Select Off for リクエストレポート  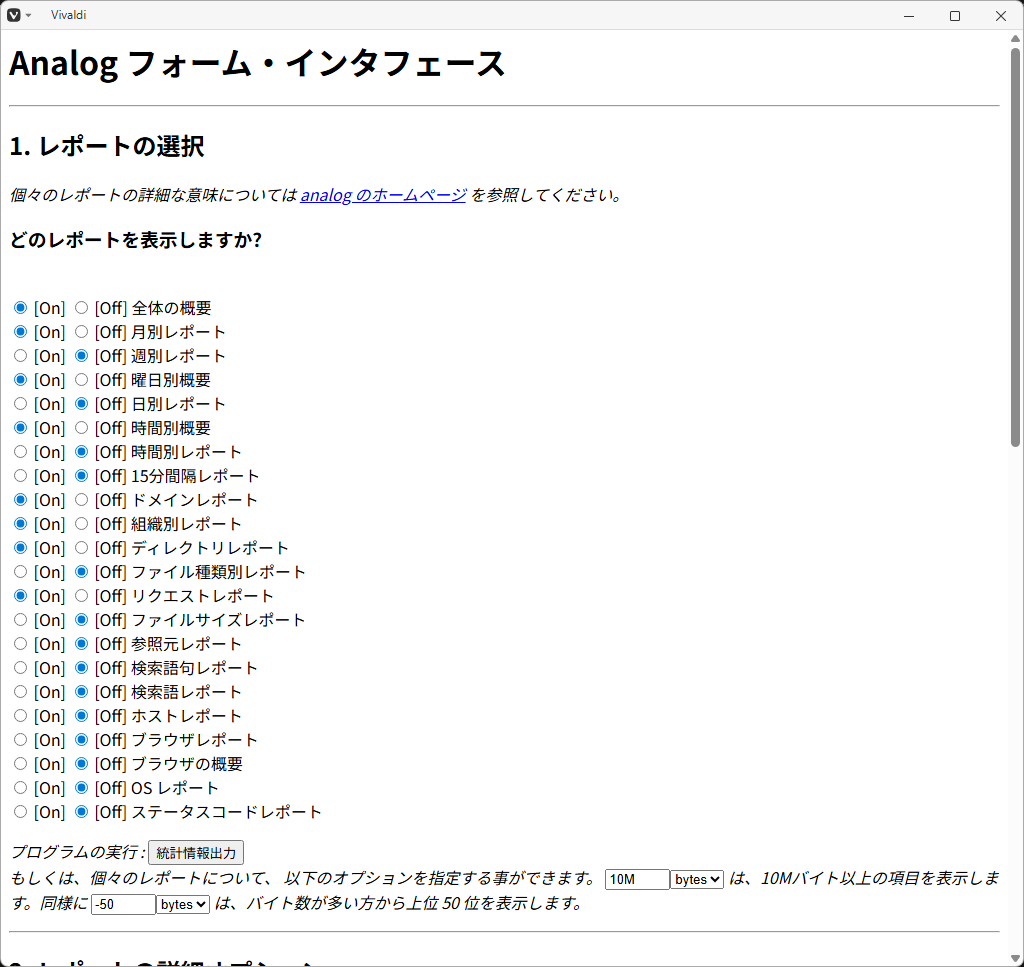point(81,595)
